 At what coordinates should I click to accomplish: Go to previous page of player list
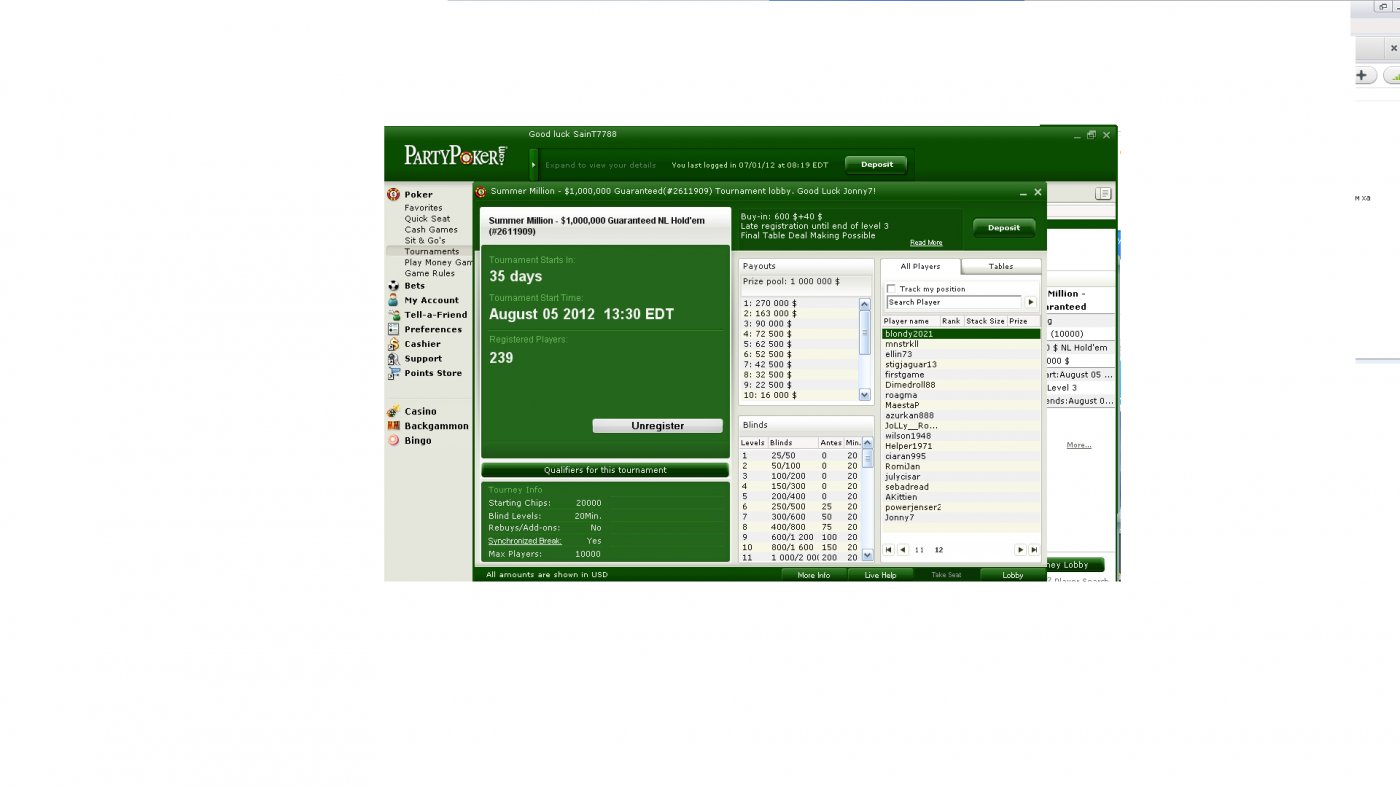tap(902, 550)
